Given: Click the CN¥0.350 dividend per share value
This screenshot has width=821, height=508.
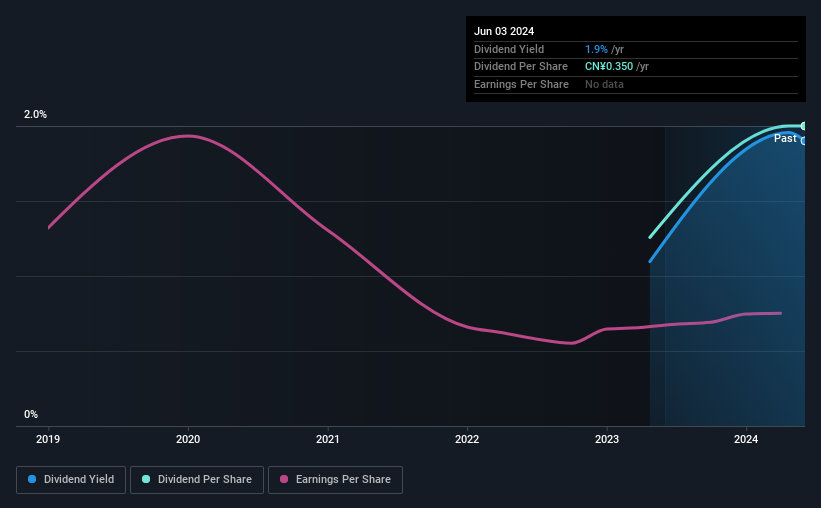Looking at the screenshot, I should tap(609, 67).
